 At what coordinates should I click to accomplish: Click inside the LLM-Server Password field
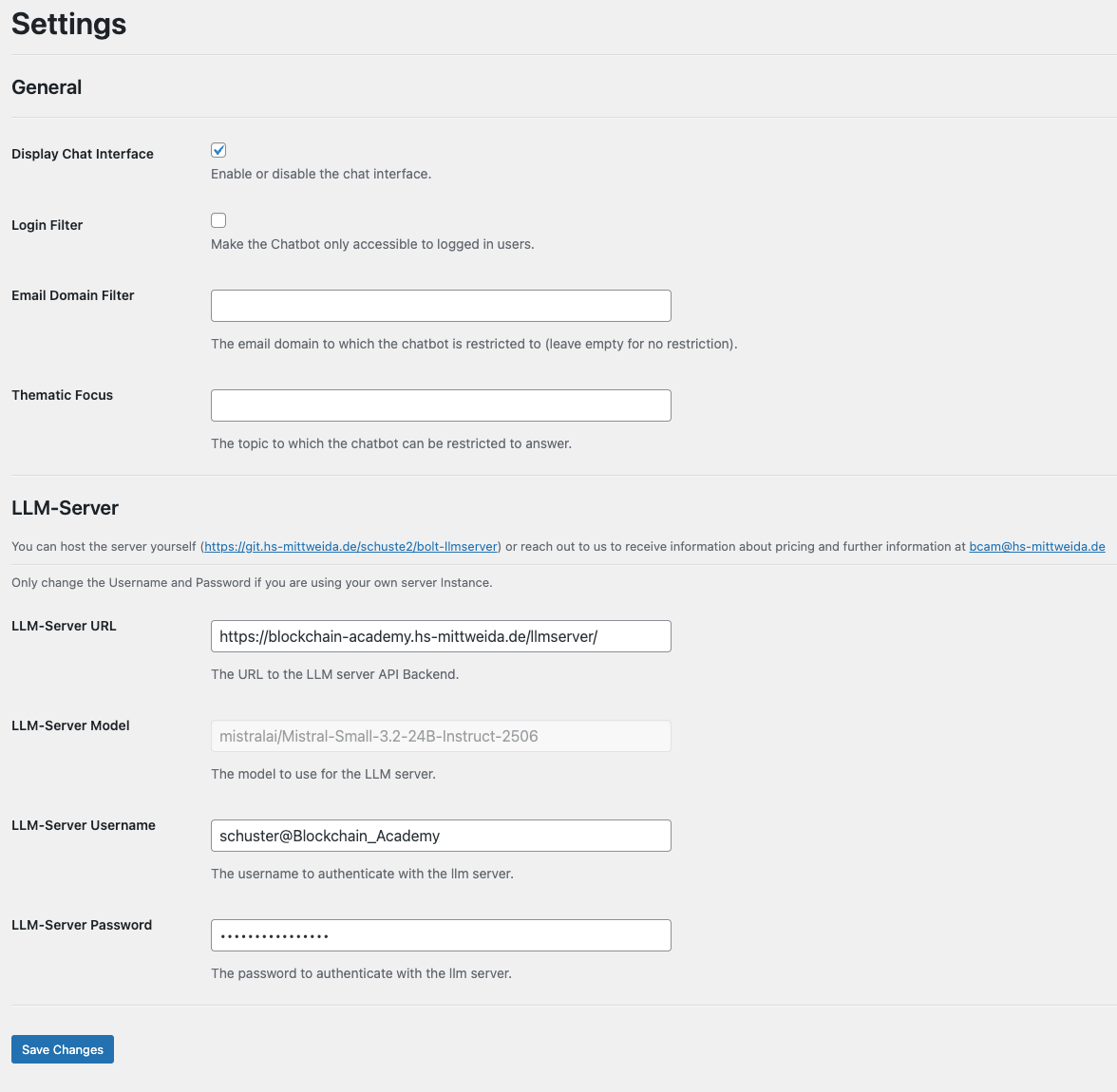(440, 935)
